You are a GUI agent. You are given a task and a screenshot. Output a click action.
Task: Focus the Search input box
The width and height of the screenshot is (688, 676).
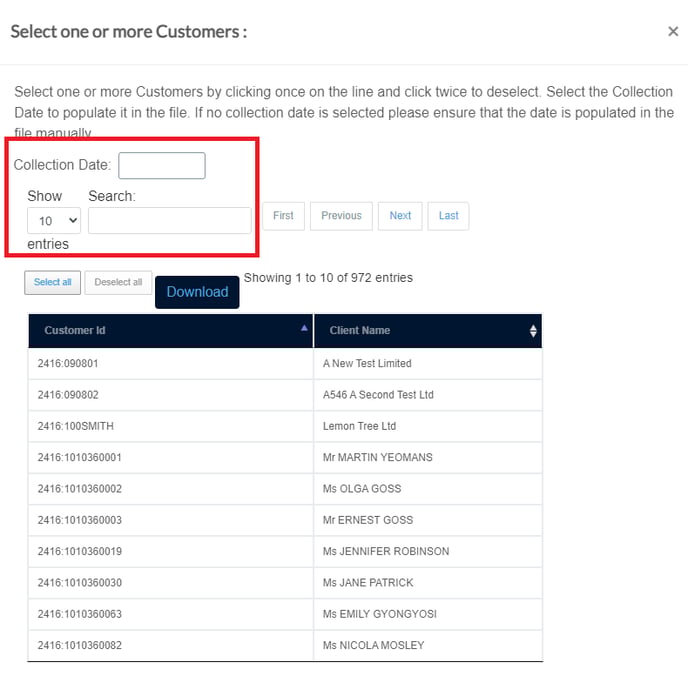(x=170, y=220)
